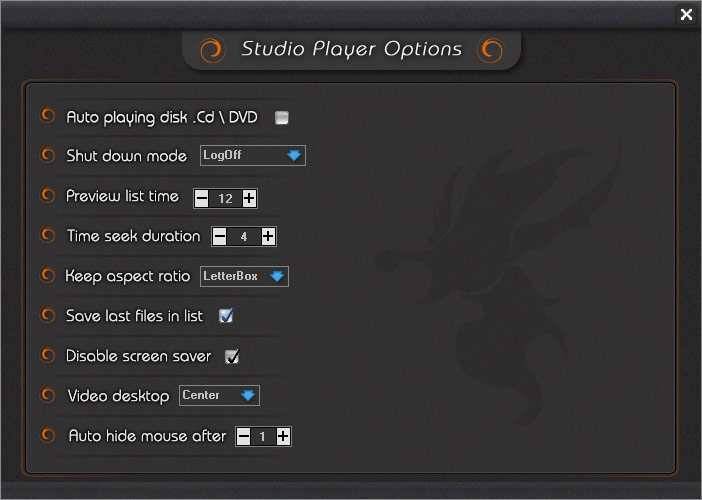Viewport: 702px width, 500px height.
Task: Click swirl bullet beside Auto playing disk
Action: coord(47,116)
